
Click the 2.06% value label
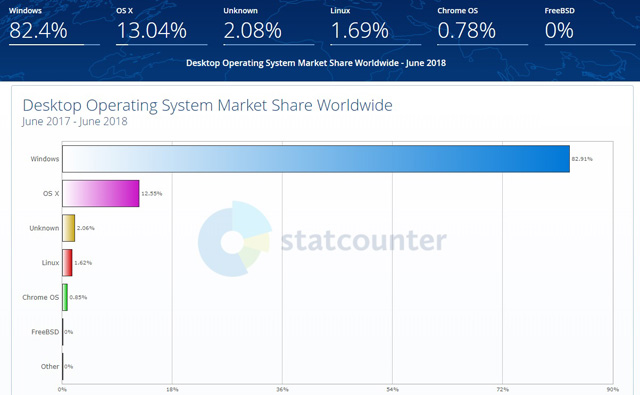tap(86, 228)
